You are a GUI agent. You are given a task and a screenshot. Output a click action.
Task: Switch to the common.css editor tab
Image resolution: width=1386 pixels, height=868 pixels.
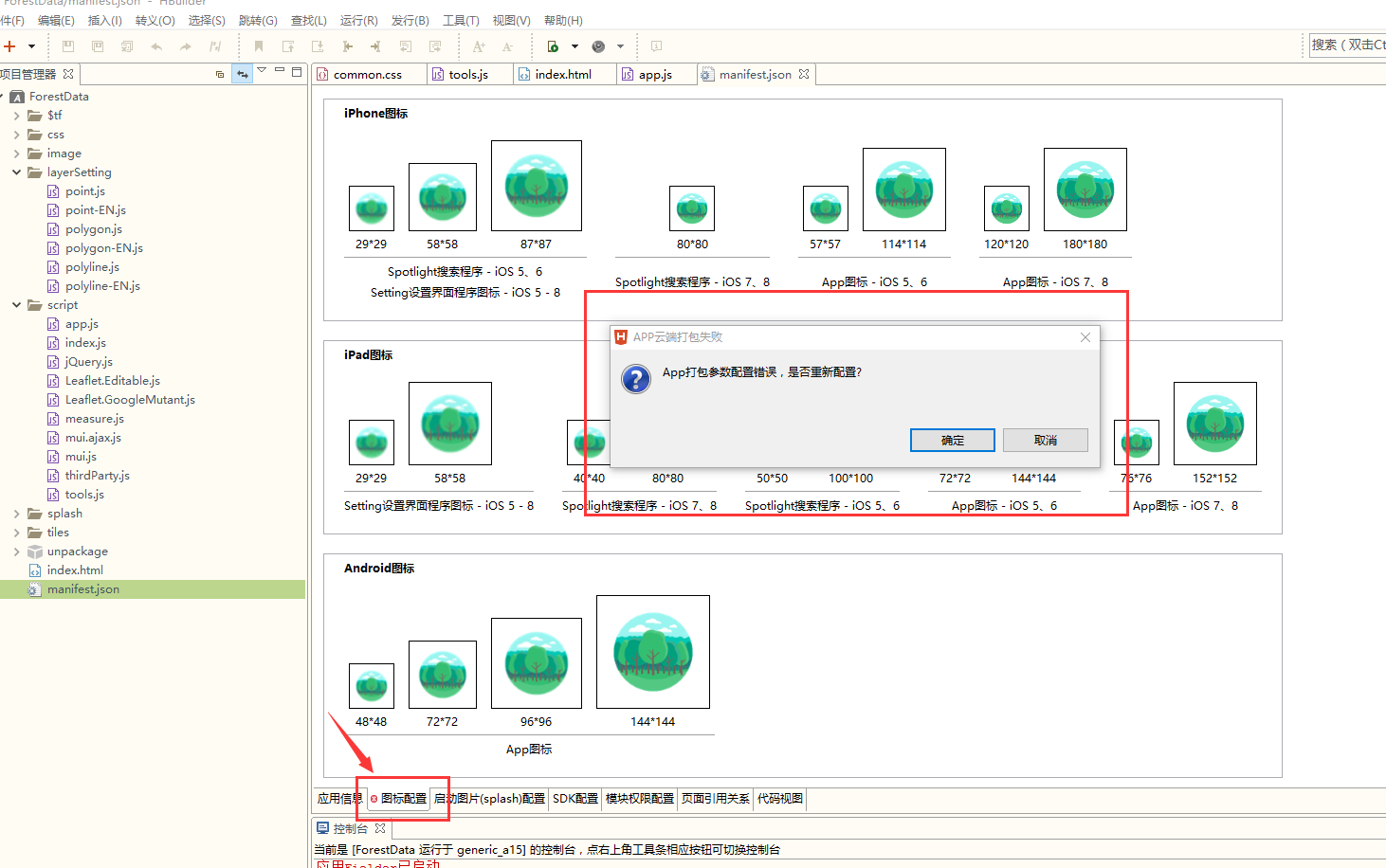point(367,75)
